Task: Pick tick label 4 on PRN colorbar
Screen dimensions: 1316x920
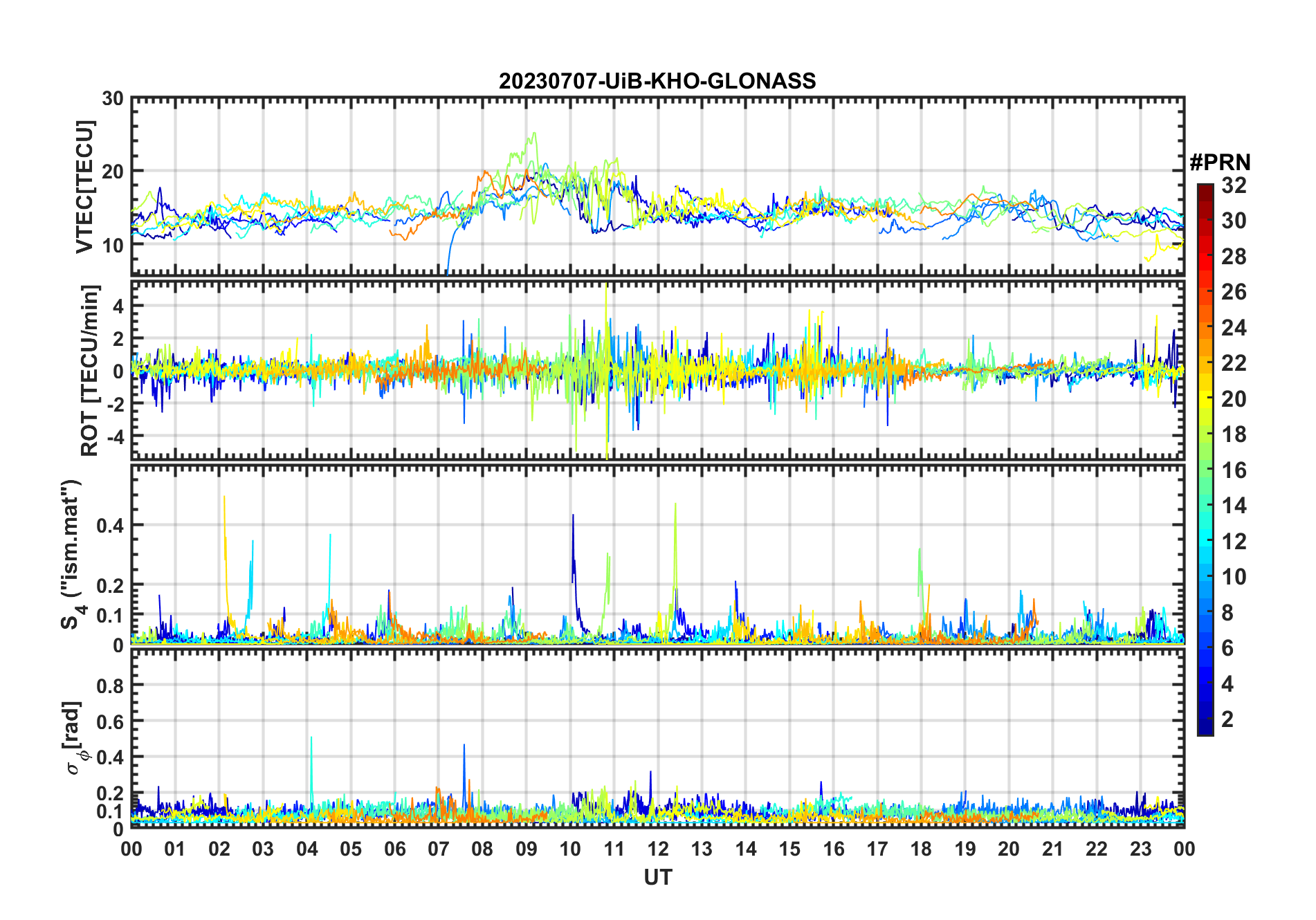Action: point(1228,684)
